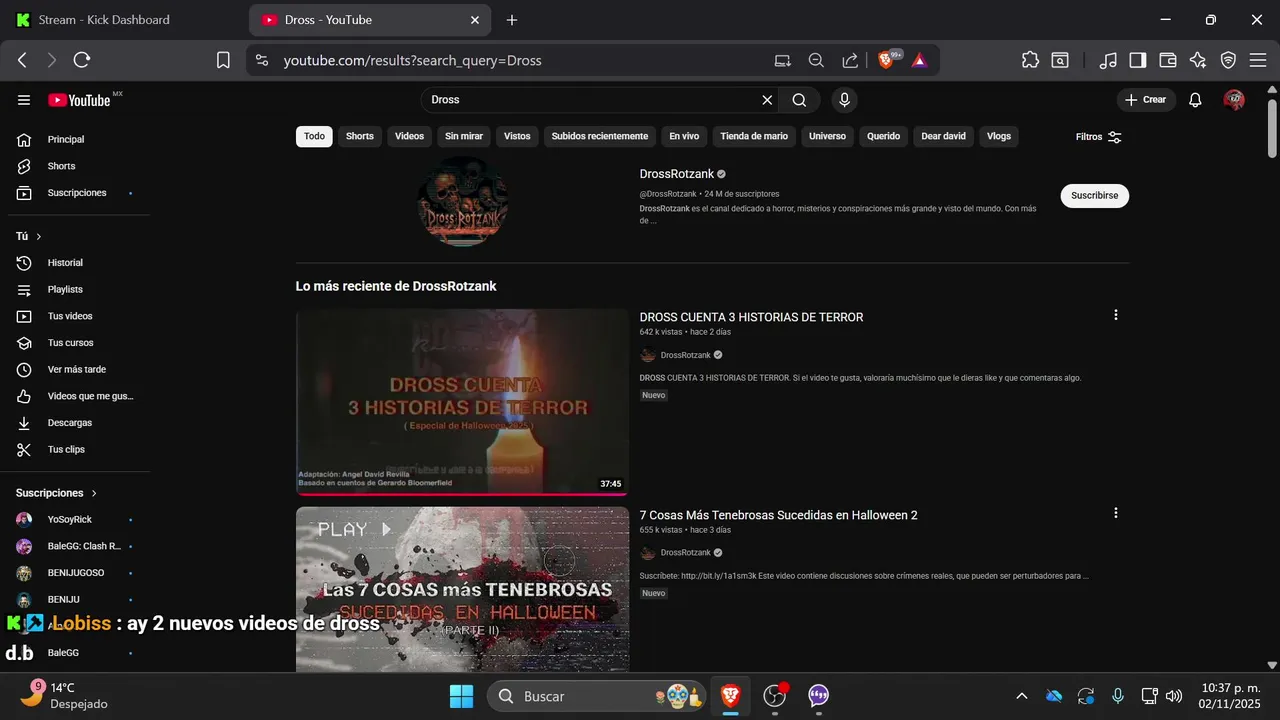Open YoSoyRick subscription channel
This screenshot has width=1280, height=720.
click(75, 519)
